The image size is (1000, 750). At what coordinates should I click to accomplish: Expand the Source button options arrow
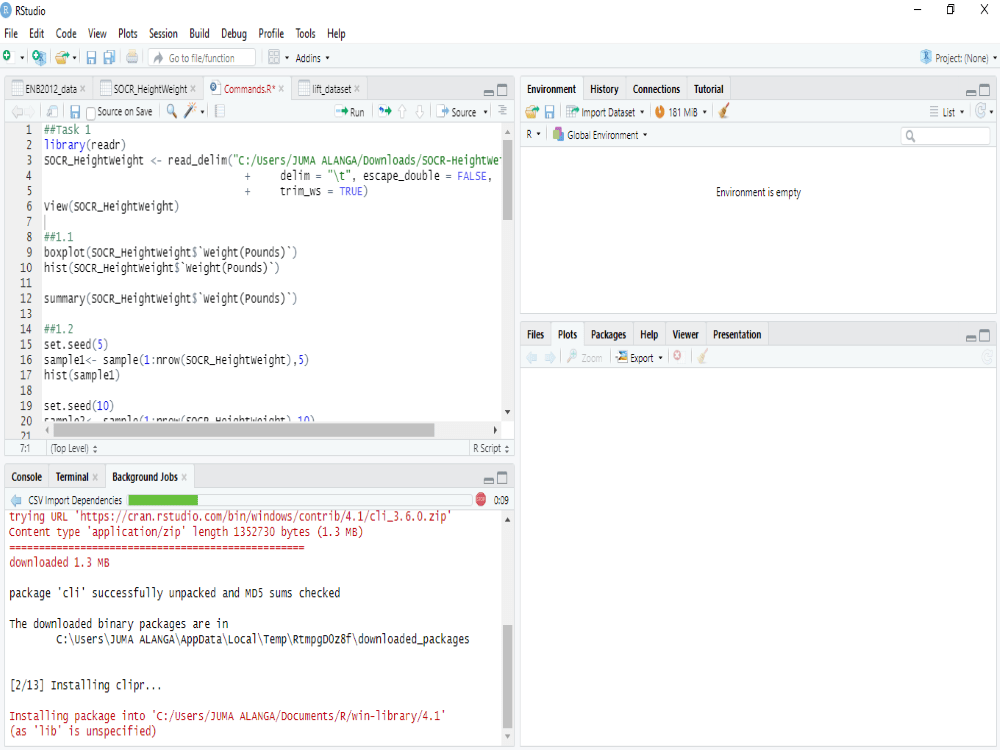click(x=486, y=112)
